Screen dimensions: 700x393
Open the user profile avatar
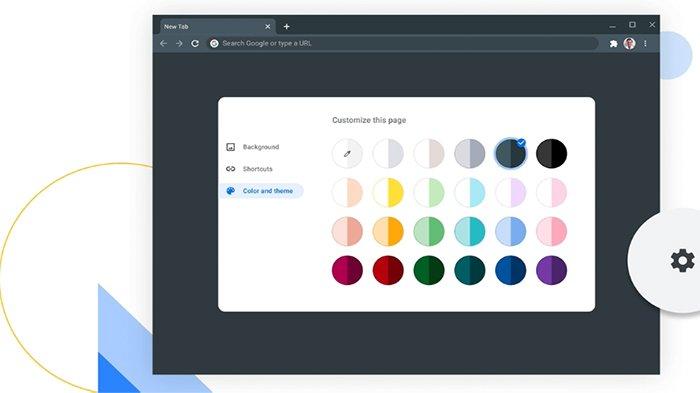[x=629, y=43]
